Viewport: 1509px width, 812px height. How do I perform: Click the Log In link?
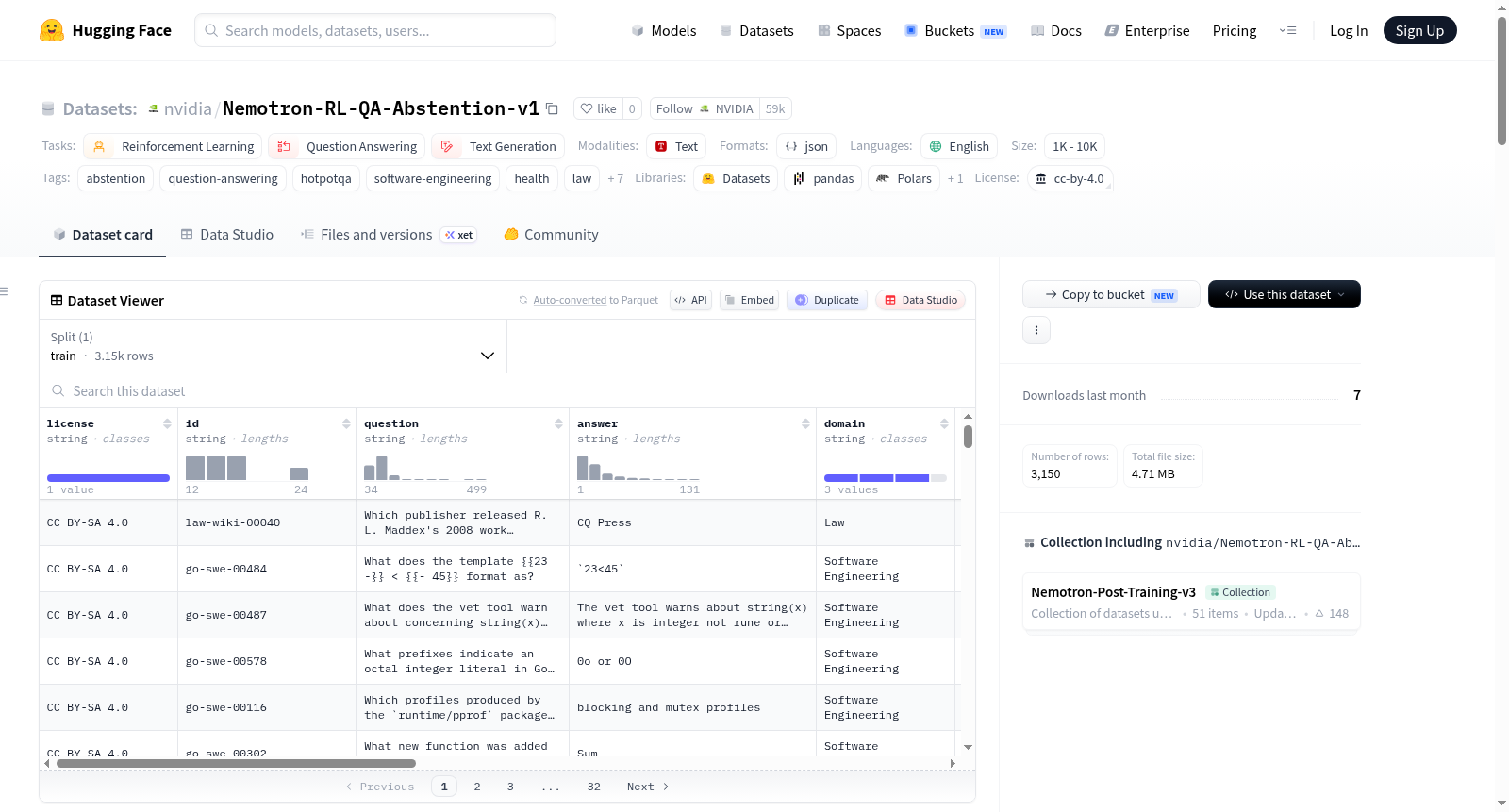tap(1349, 31)
